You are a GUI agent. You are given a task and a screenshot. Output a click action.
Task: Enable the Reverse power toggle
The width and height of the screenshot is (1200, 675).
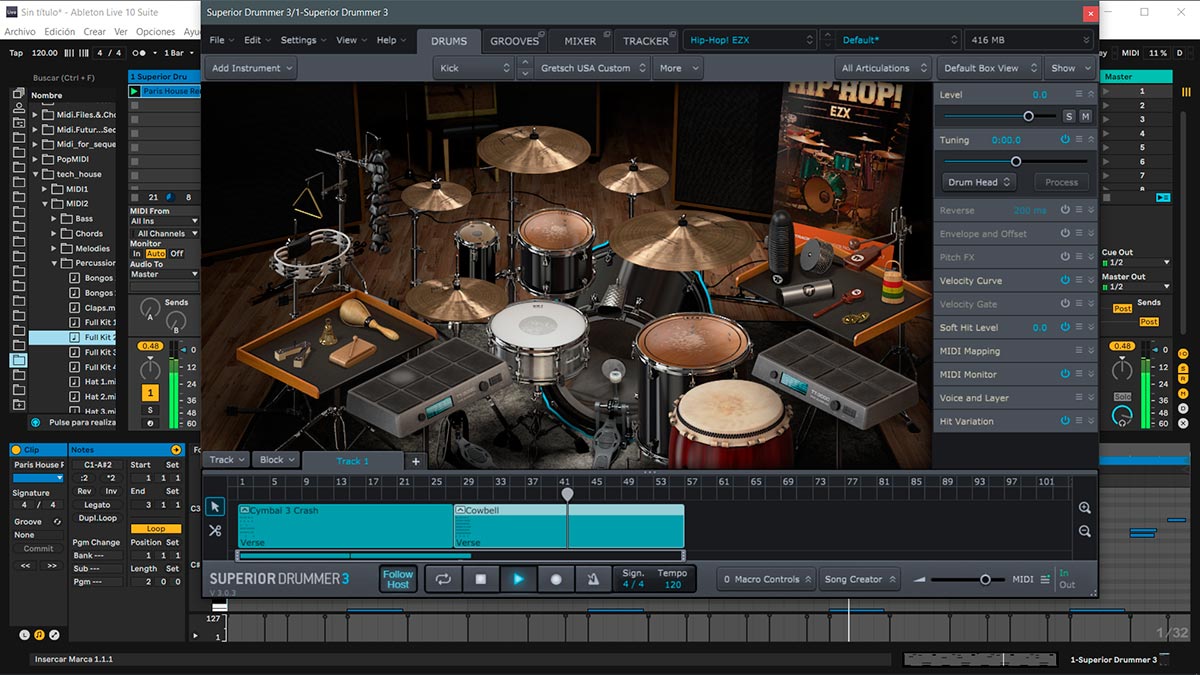(1065, 210)
